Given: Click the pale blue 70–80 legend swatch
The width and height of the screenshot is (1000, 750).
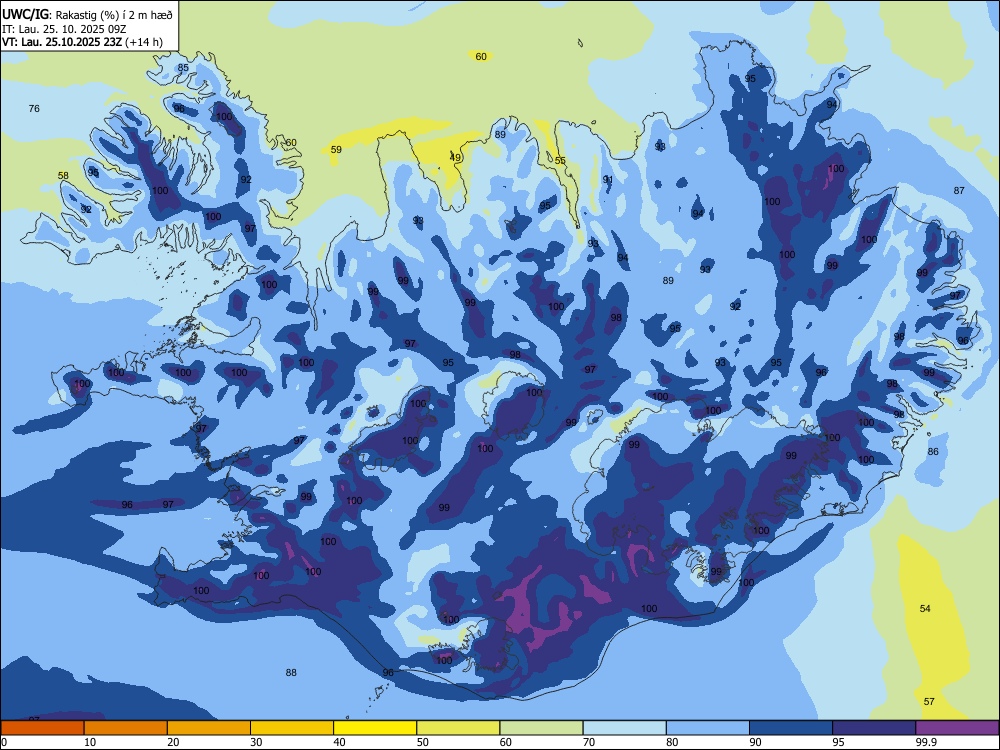Looking at the screenshot, I should coord(624,728).
